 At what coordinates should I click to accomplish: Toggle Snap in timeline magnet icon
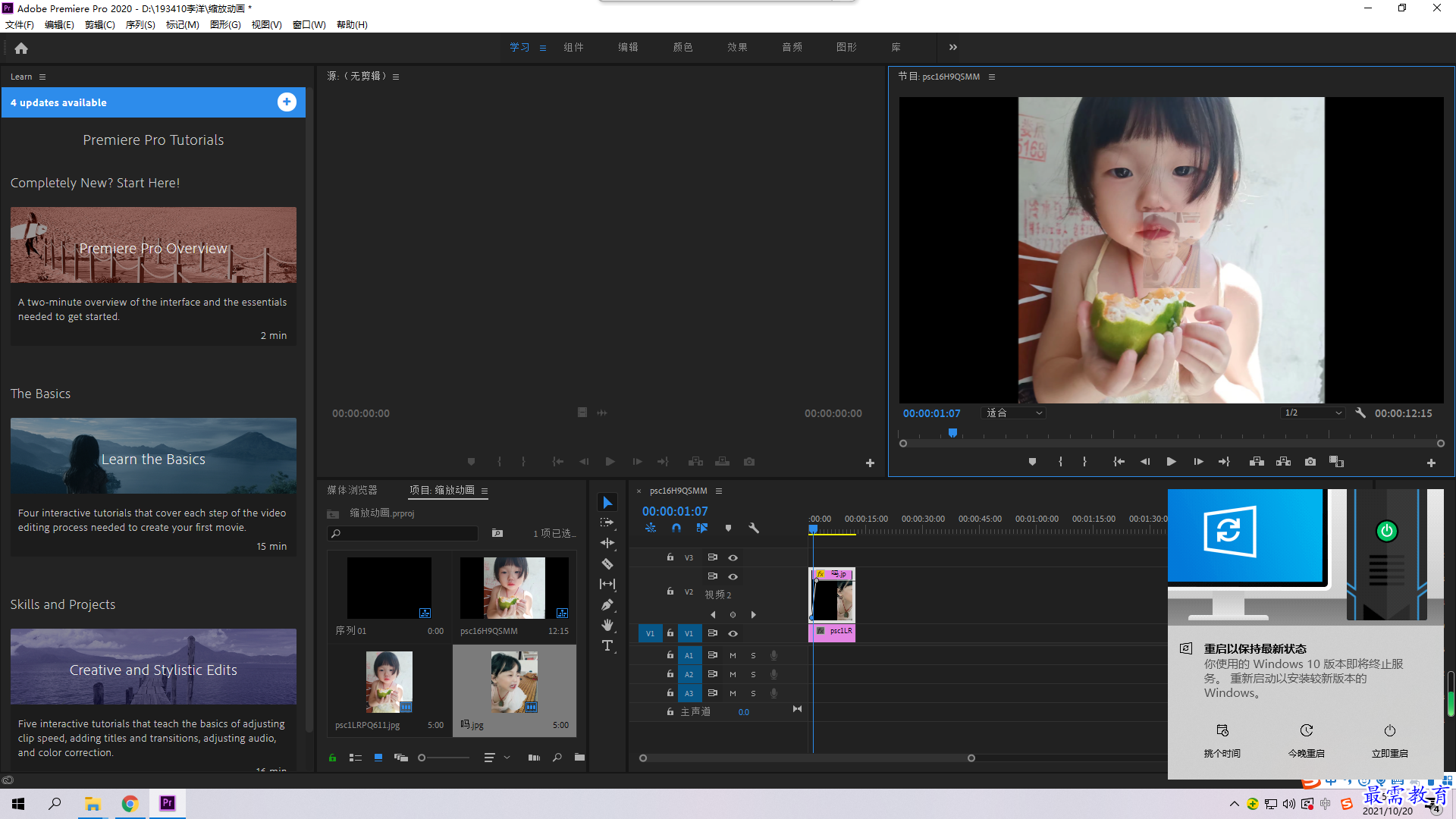tap(676, 528)
